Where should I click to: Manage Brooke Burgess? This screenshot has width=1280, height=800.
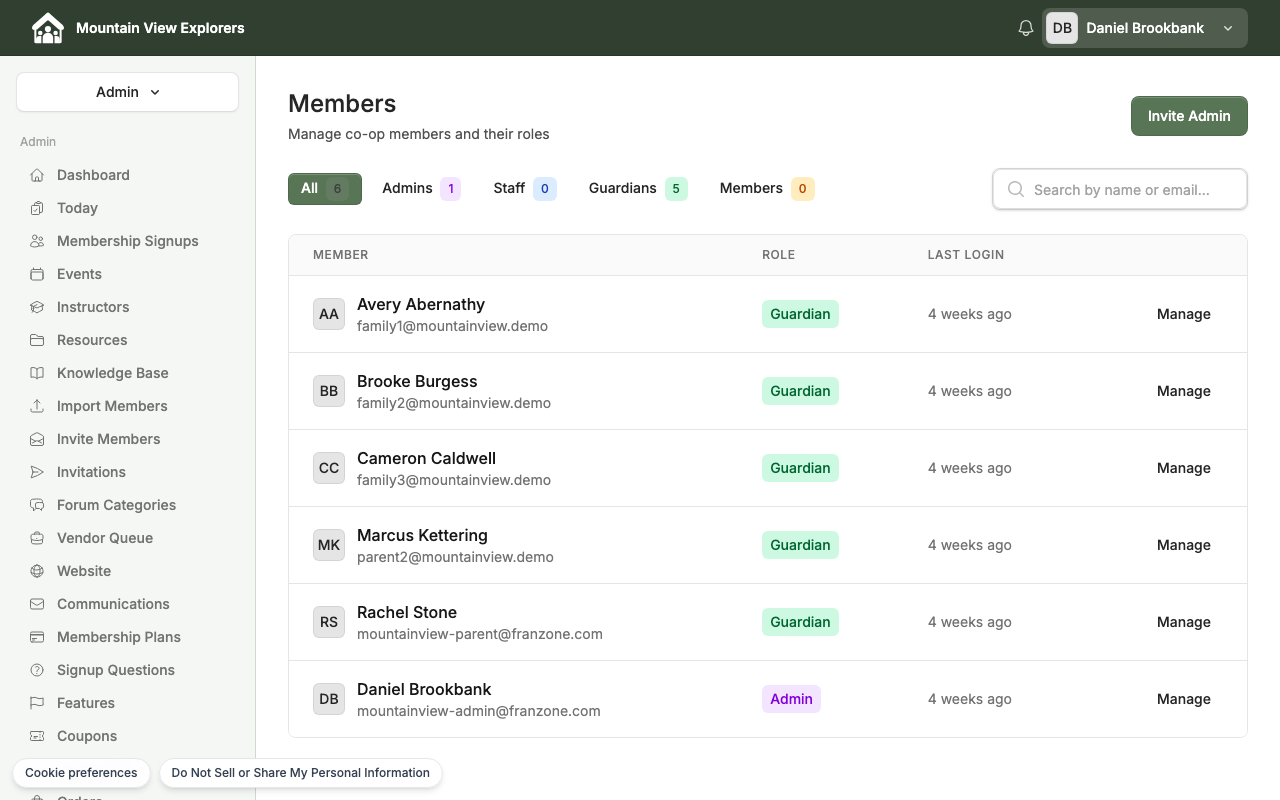(x=1184, y=391)
